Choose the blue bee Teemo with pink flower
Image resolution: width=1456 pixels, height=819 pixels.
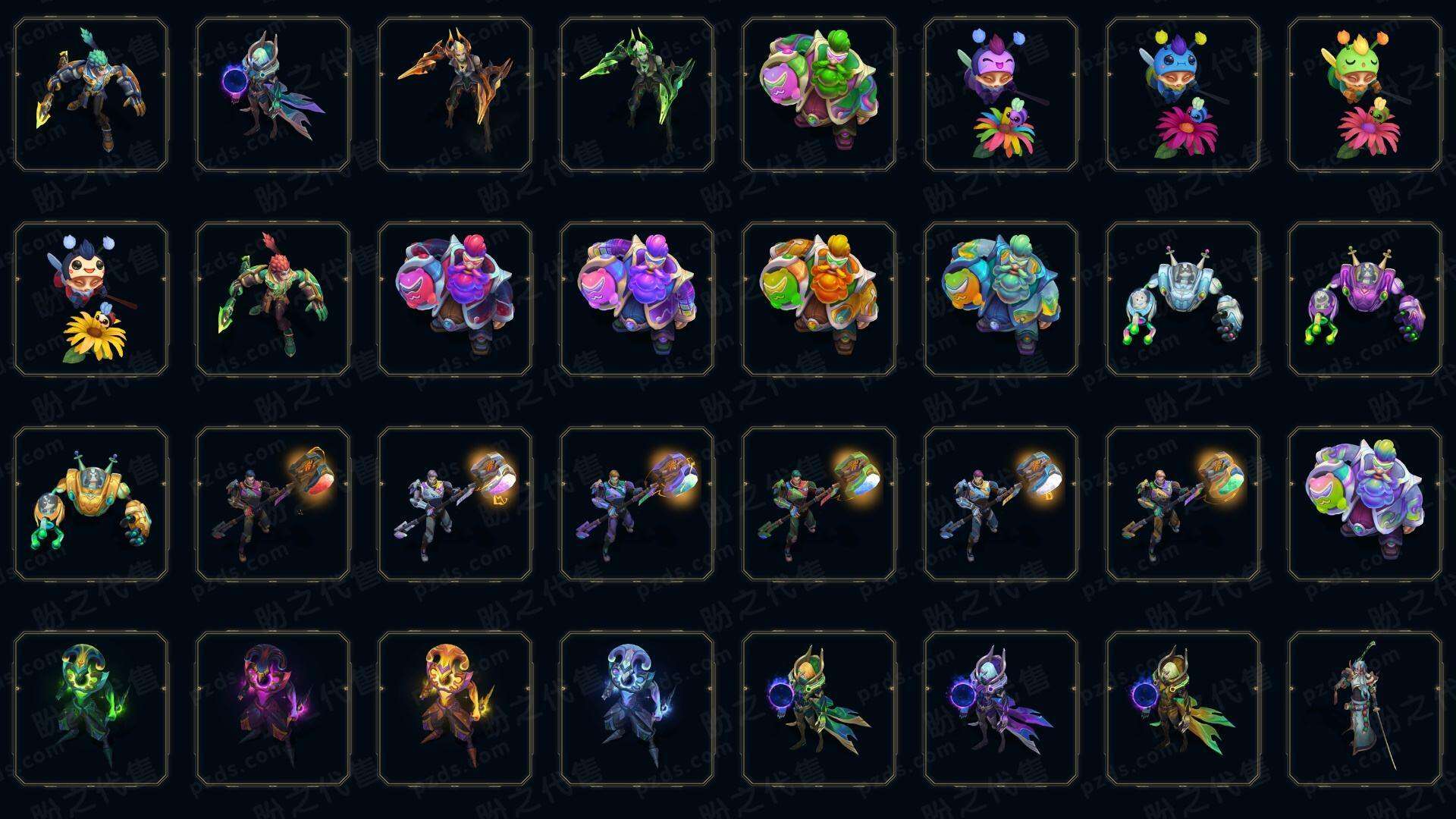pos(1183,95)
